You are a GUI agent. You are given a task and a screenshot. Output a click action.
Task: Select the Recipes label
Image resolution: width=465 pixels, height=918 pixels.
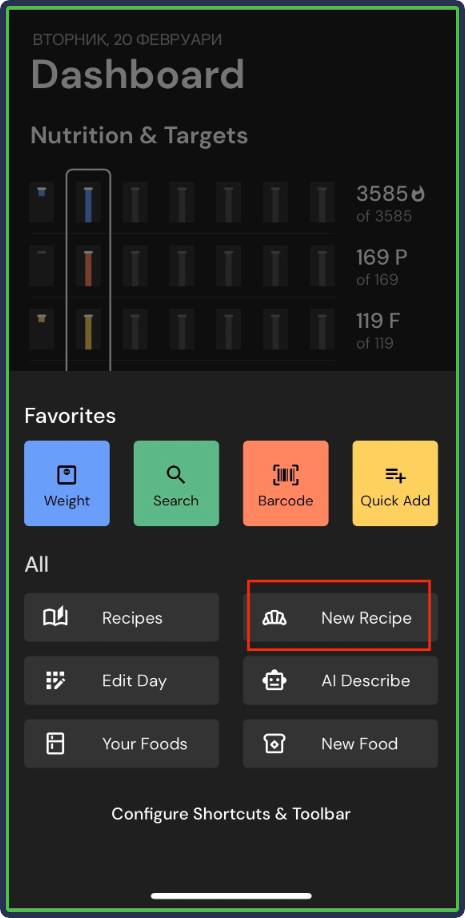(x=132, y=618)
